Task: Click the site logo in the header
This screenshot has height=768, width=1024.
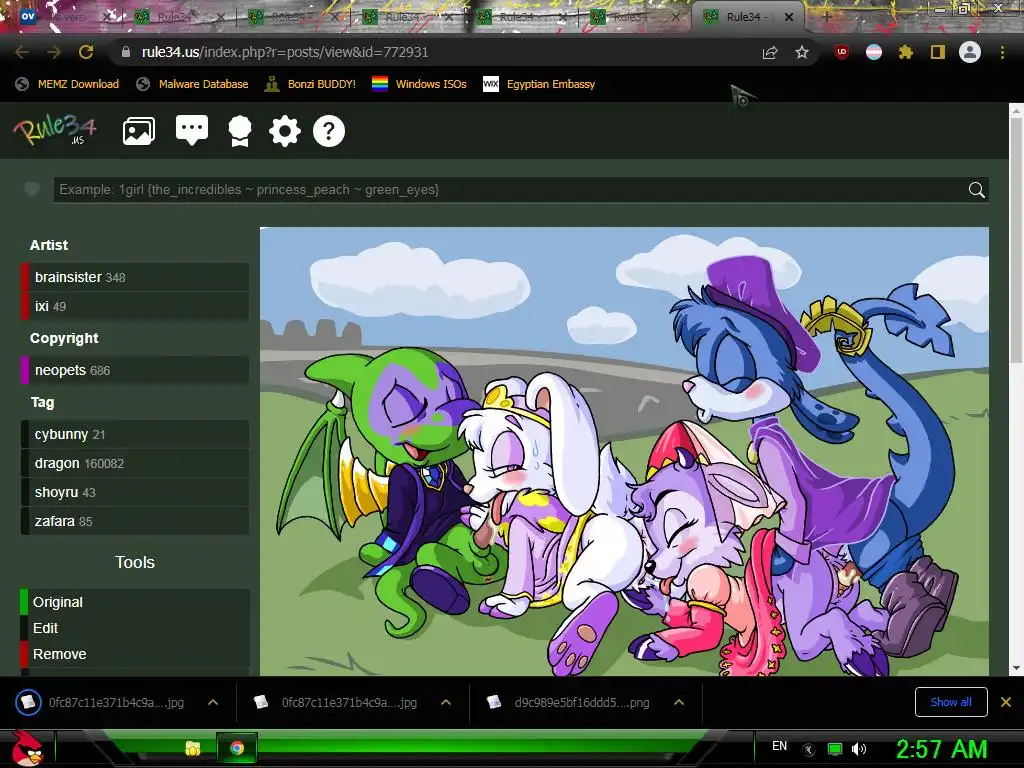Action: [x=55, y=129]
